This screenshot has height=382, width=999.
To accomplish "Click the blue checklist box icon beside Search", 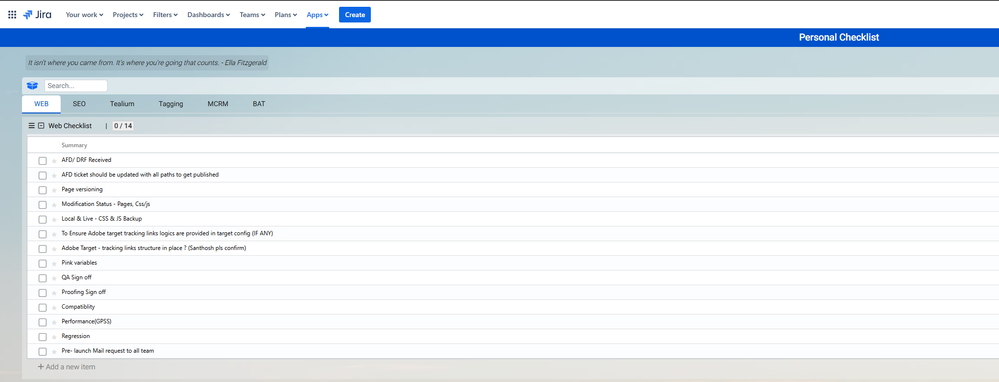I will point(32,85).
